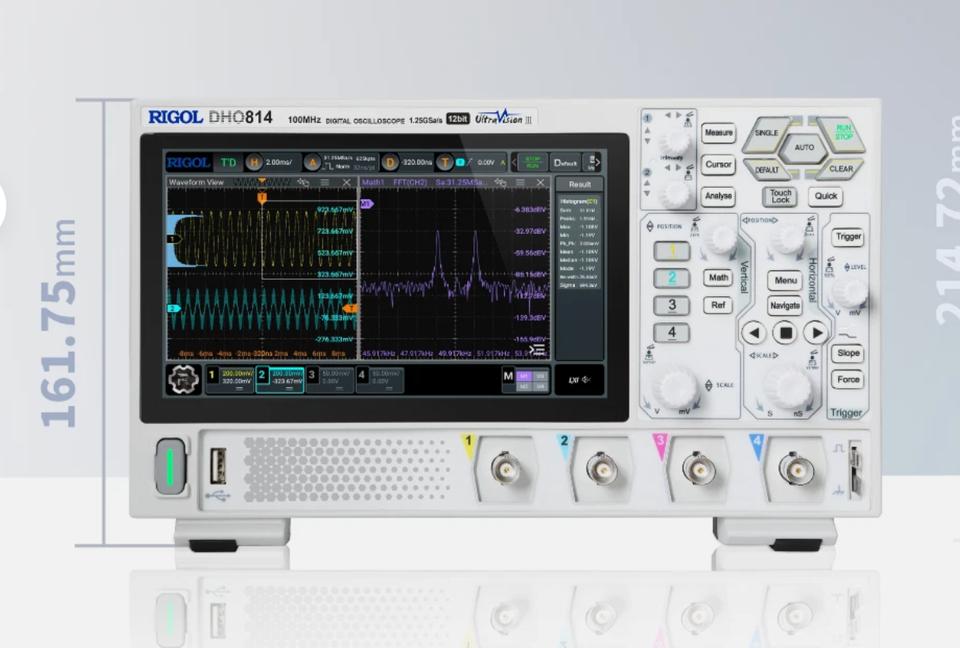Tap the orange A acquisition badge
This screenshot has height=648, width=960.
[312, 162]
